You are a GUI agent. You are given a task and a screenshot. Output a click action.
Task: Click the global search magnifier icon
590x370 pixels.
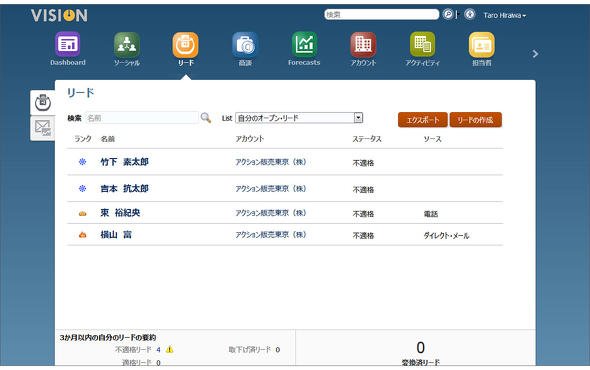click(448, 14)
